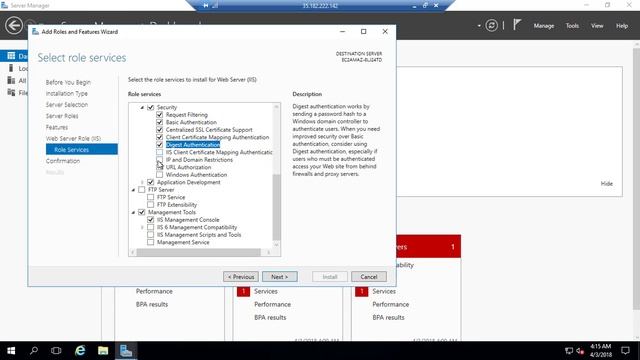Uncheck the Management Tools checkbox
640x360 pixels.
pyautogui.click(x=142, y=212)
